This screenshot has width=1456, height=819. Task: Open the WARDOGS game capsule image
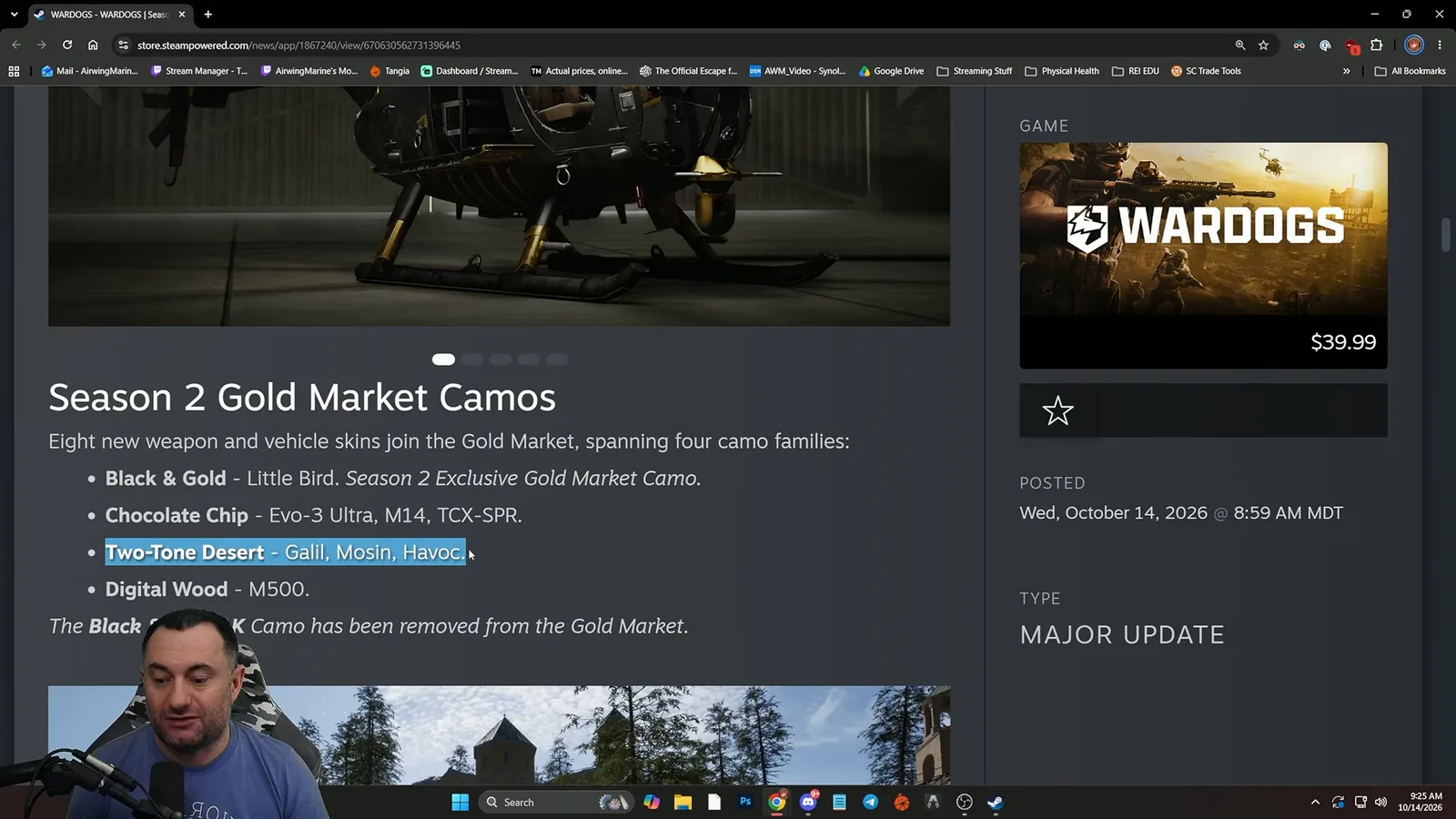click(x=1203, y=228)
